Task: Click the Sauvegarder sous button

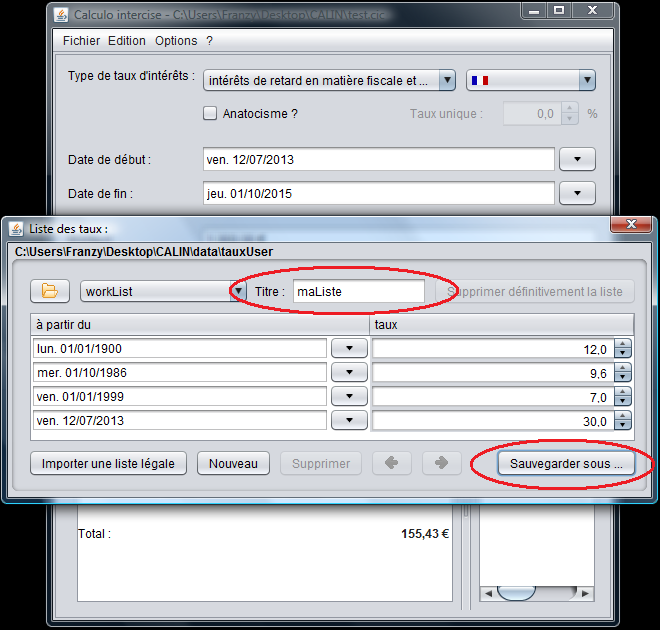Action: (x=566, y=464)
